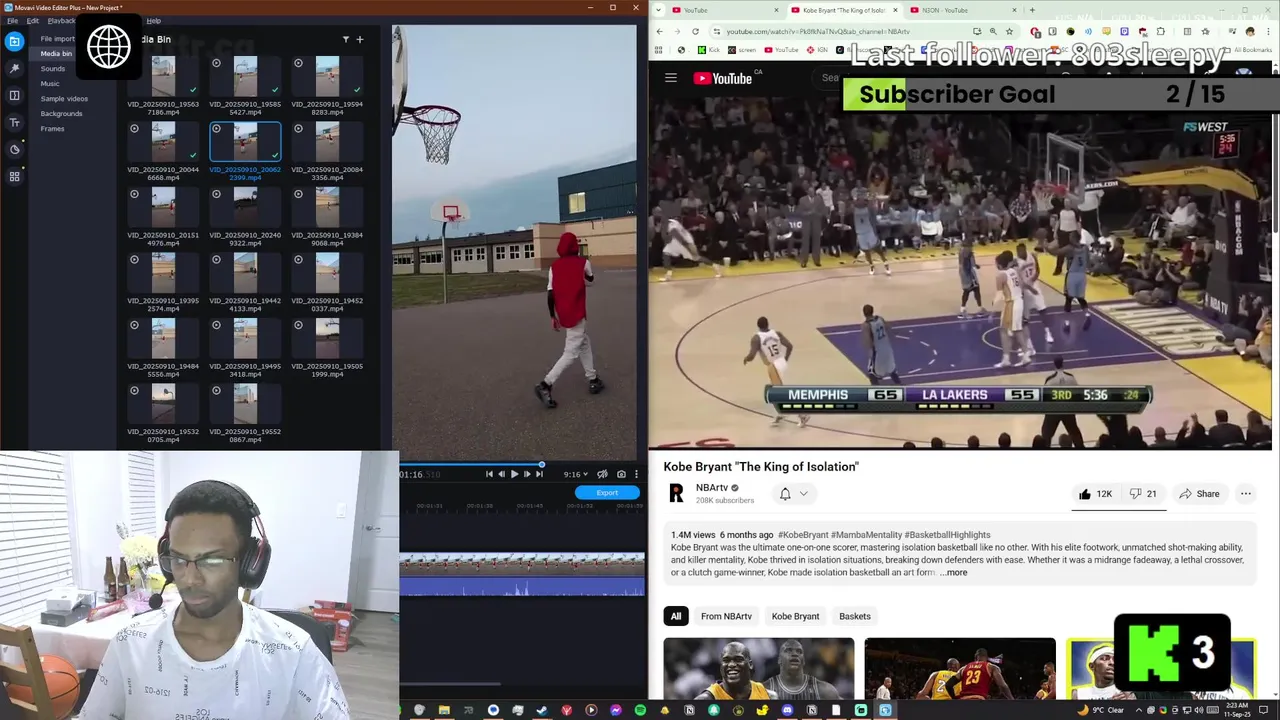1280x720 pixels.
Task: Click the Movavi preview progress bar handle
Action: tap(542, 464)
